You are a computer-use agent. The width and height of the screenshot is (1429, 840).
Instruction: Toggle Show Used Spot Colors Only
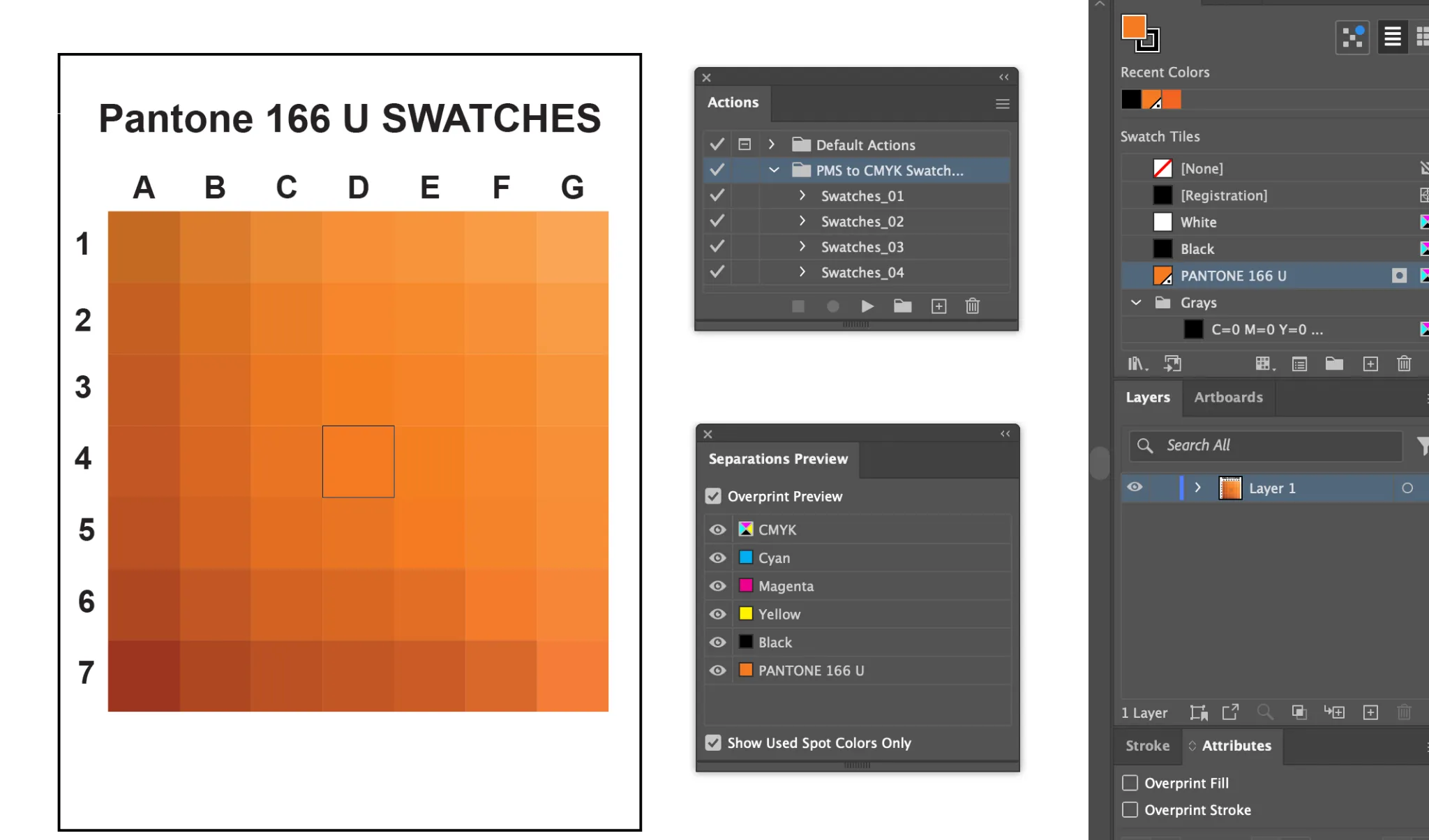[713, 743]
